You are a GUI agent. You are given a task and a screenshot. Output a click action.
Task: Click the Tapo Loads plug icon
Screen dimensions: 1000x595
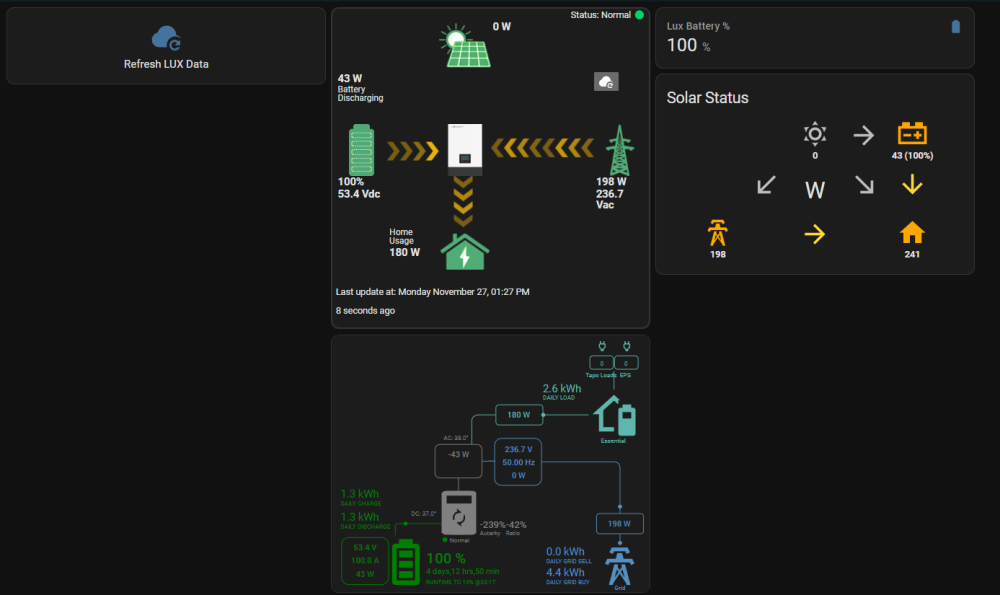[x=601, y=346]
